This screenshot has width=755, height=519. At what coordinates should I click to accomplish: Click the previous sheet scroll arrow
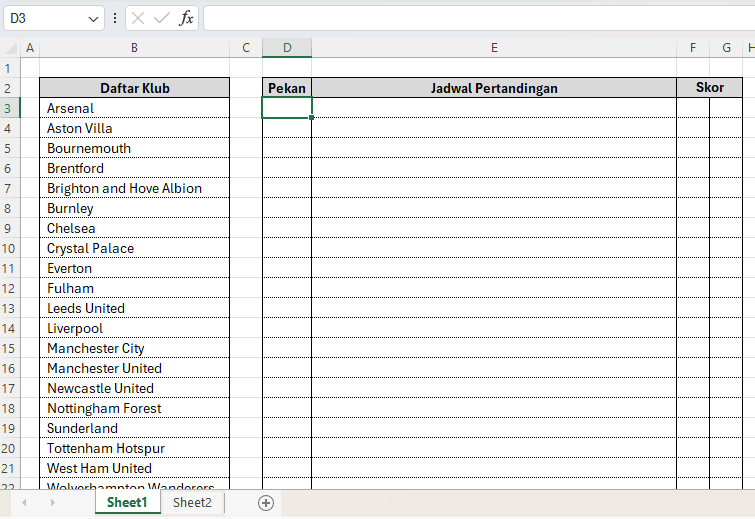(x=24, y=503)
